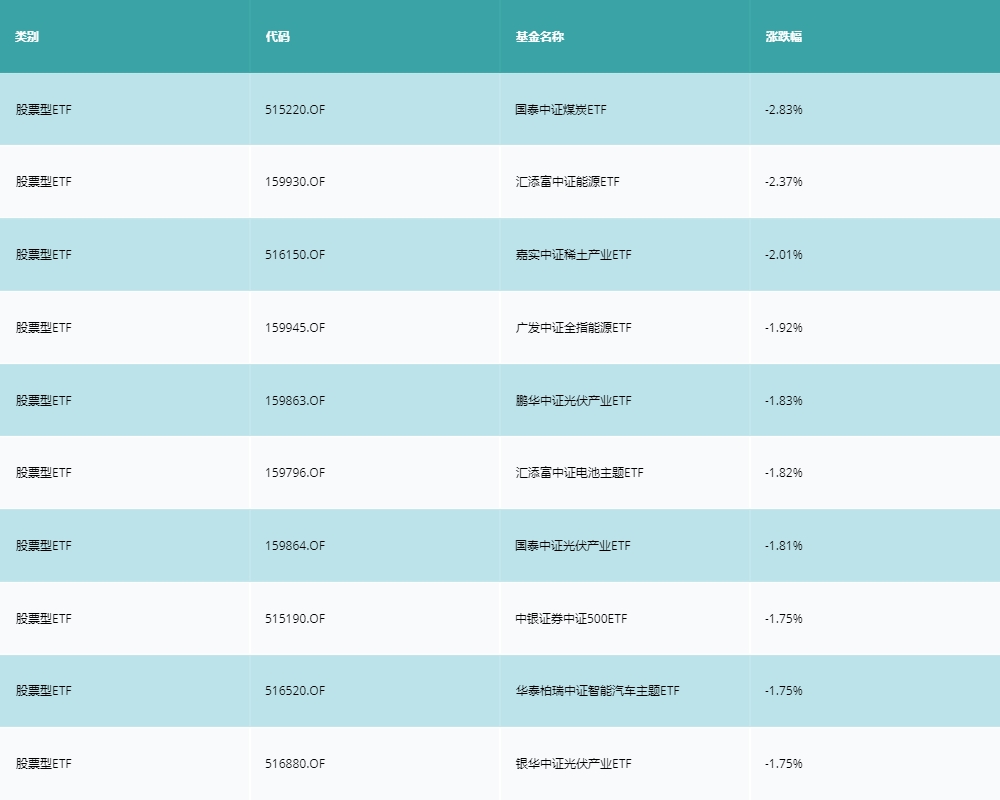Click fund name 中银证券中证500ETF
The image size is (1000, 800).
(571, 619)
